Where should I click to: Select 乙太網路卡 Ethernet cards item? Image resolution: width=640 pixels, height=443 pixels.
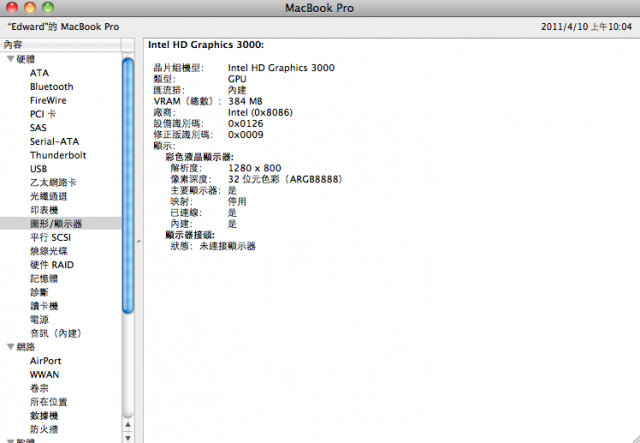(x=53, y=183)
